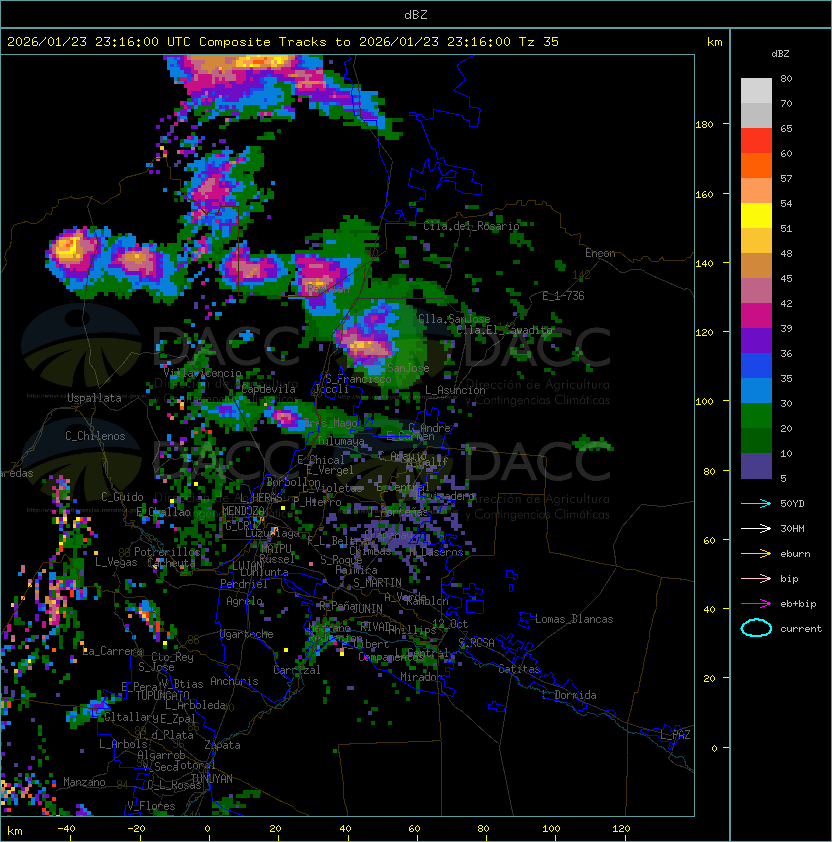Click the '-40' tick on bottom km axis
This screenshot has height=842, width=832.
coord(66,829)
